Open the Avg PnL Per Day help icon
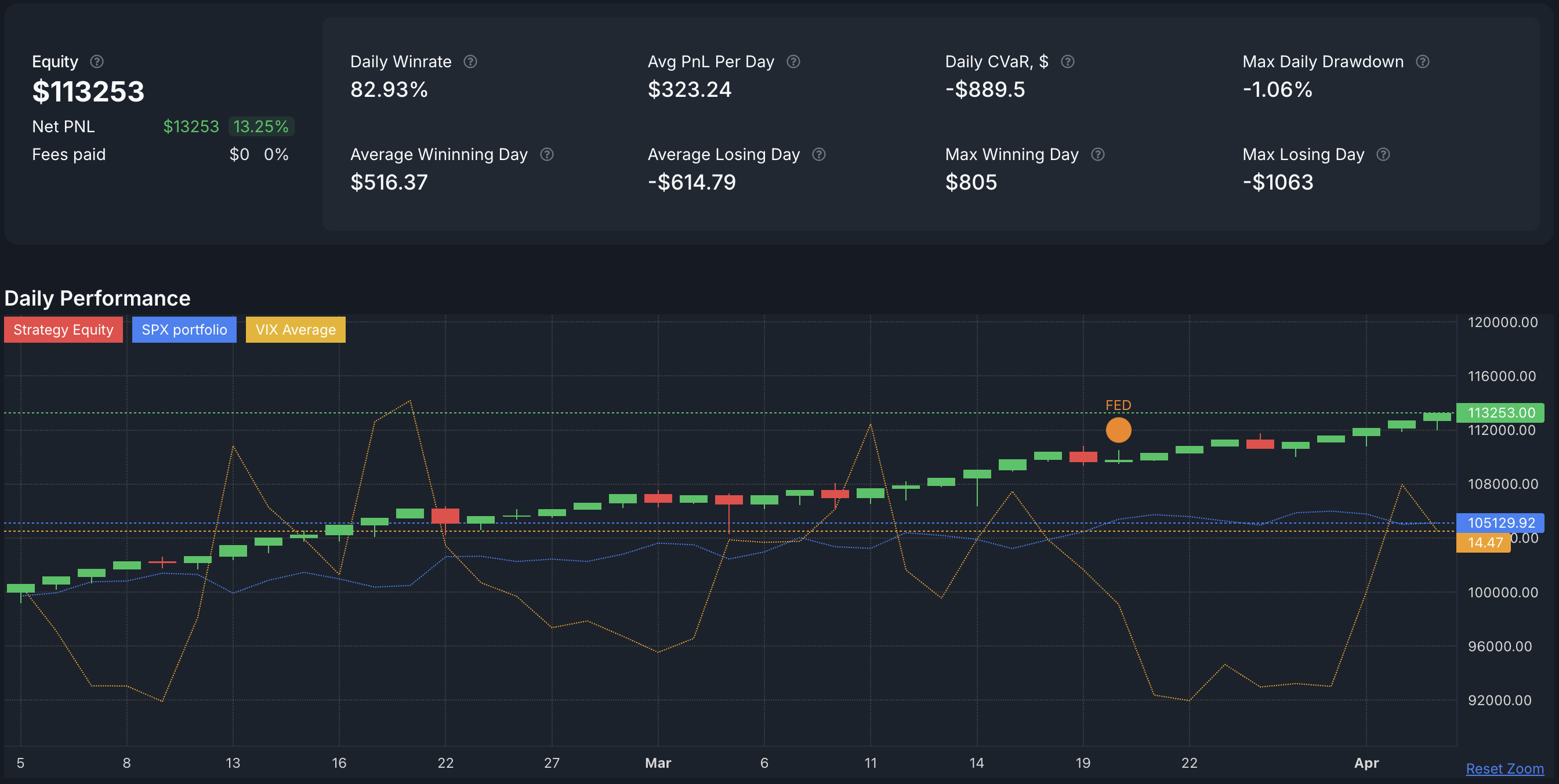This screenshot has width=1559, height=784. (794, 61)
